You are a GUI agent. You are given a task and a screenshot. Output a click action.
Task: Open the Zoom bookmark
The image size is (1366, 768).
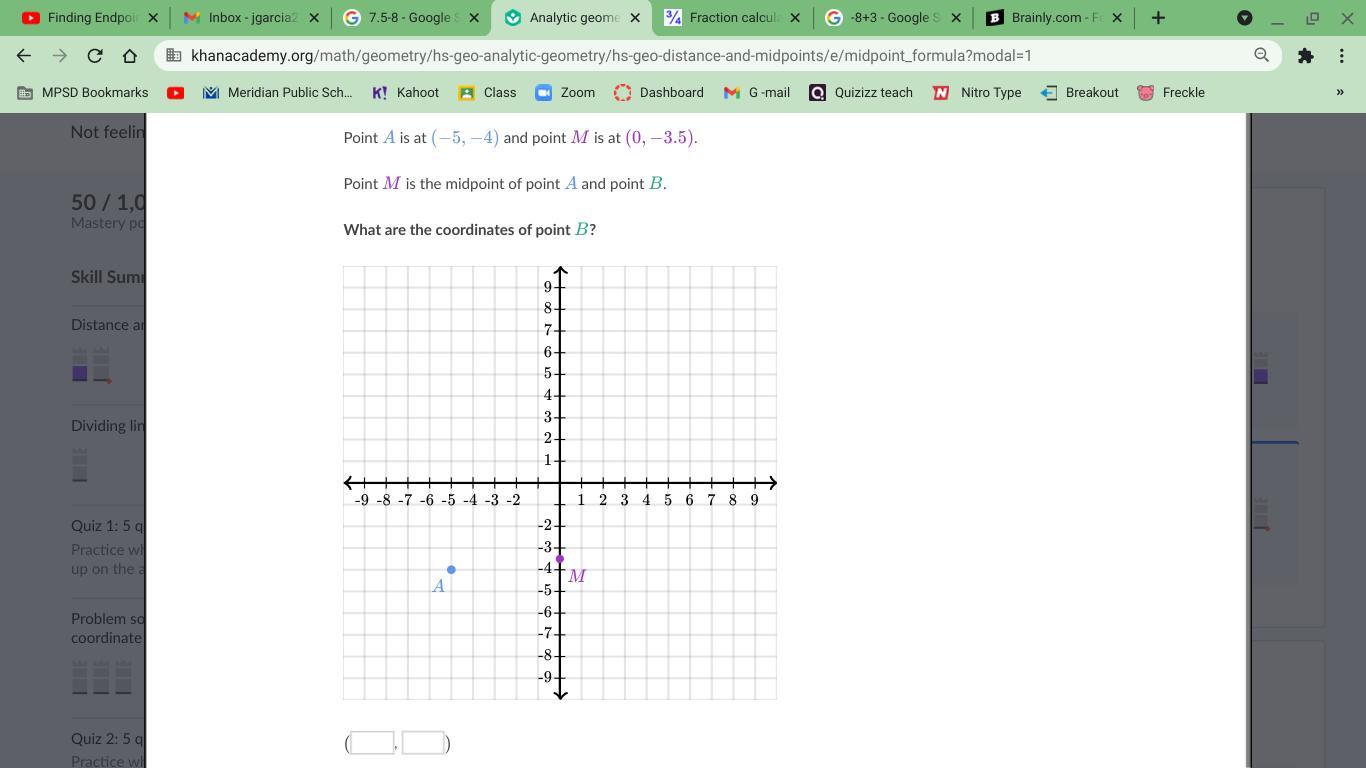coord(566,92)
